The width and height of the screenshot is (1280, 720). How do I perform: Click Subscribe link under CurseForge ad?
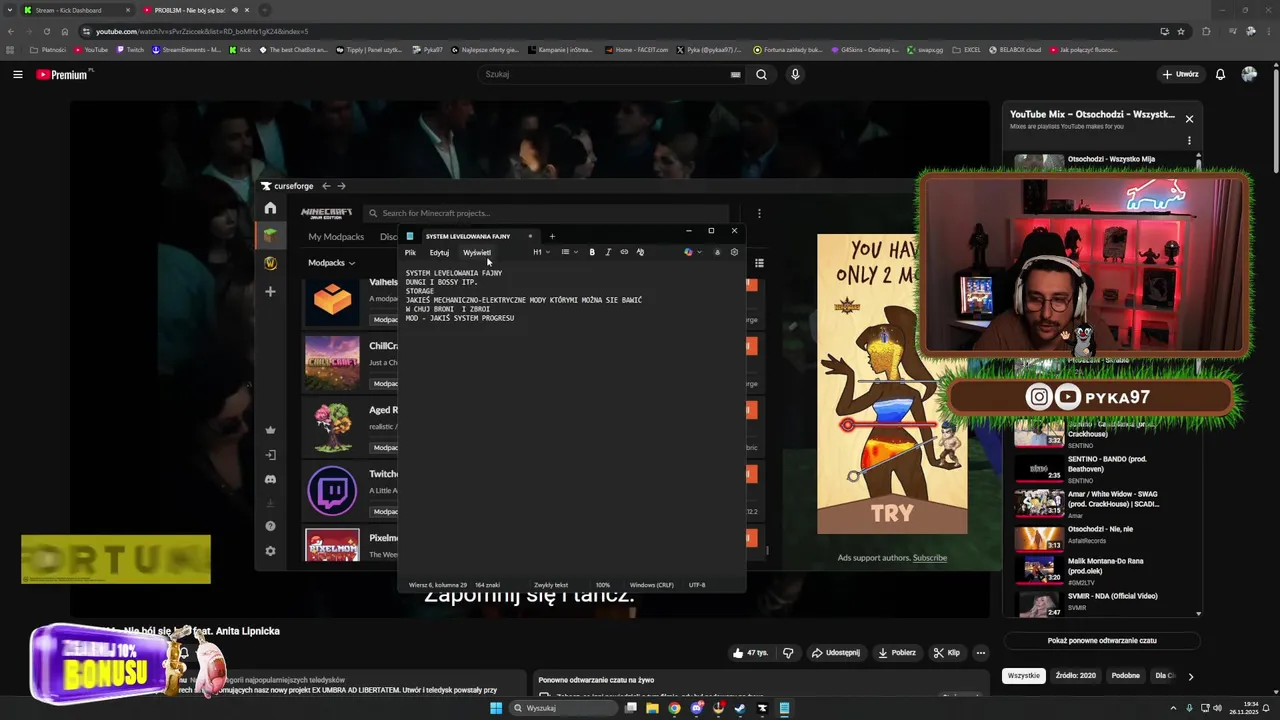[929, 558]
